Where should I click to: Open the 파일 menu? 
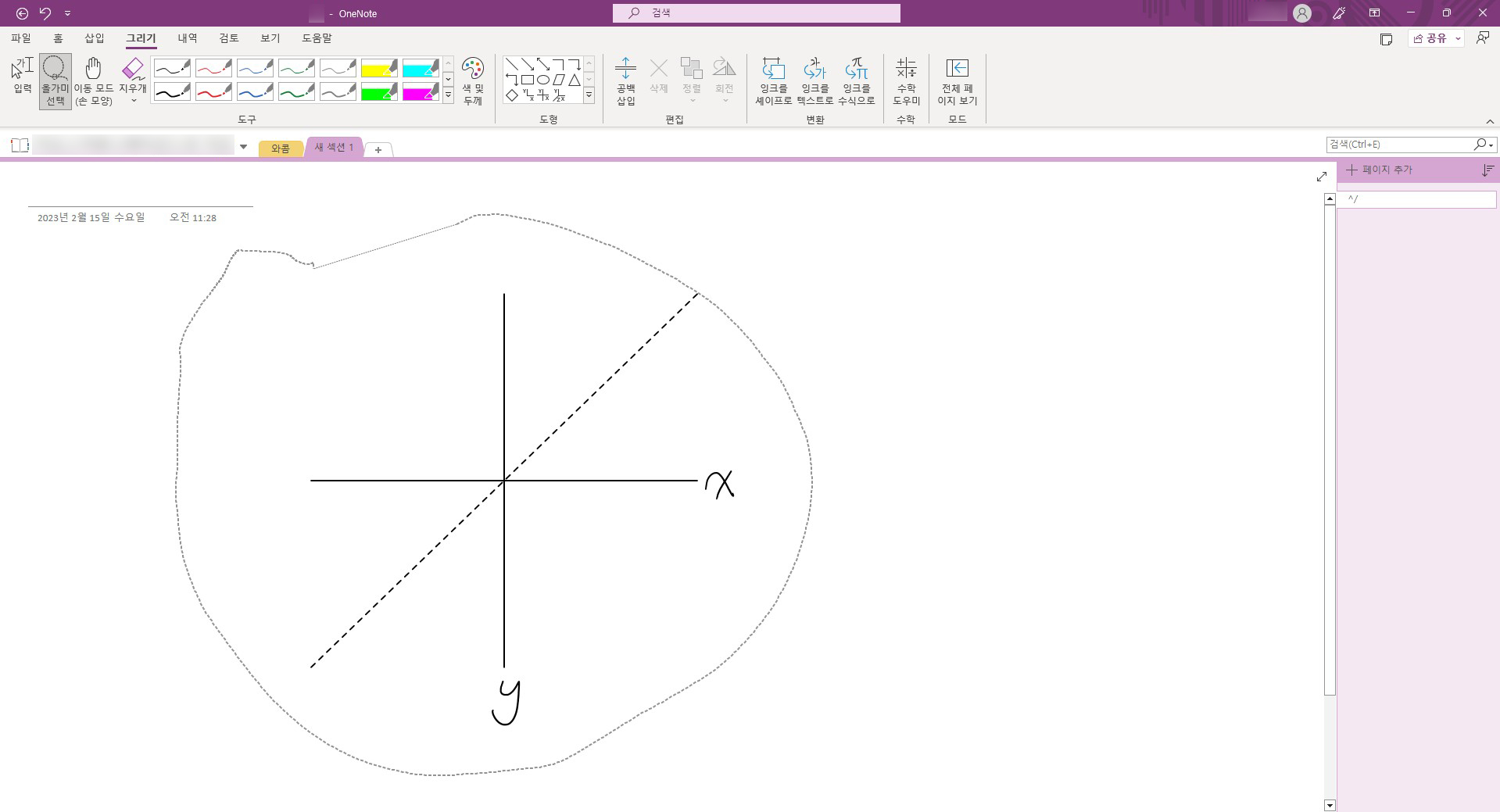[x=21, y=38]
